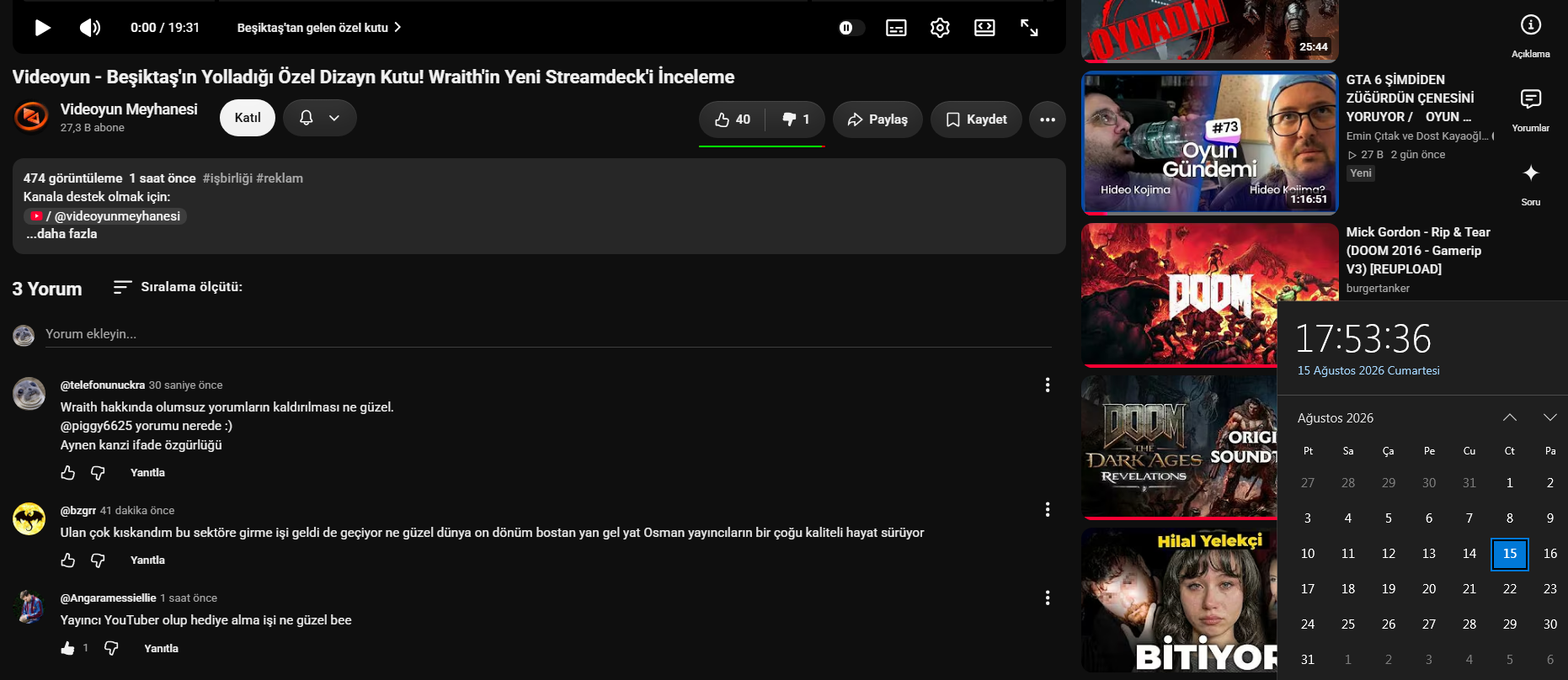
Task: Click 'Ağustos 2026' month header
Action: pos(1336,418)
